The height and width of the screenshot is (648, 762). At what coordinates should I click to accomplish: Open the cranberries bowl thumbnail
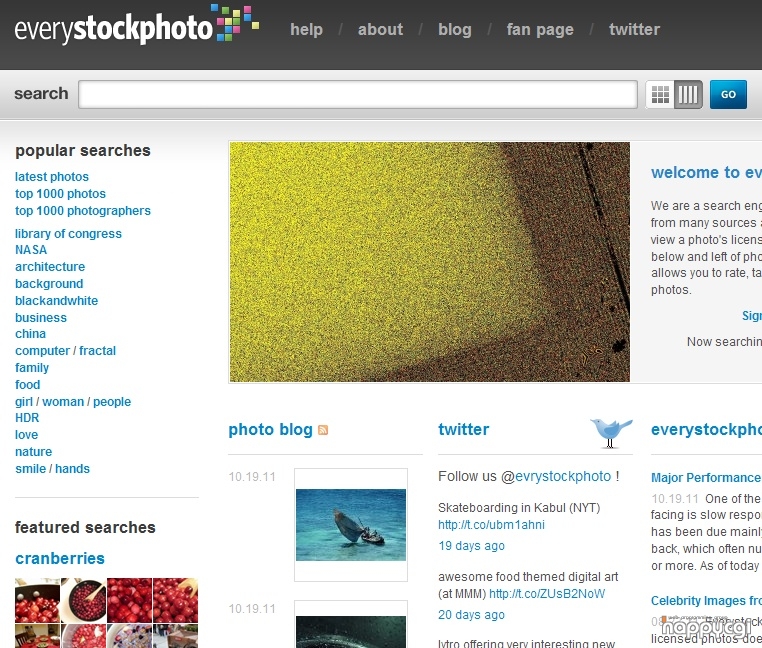(x=84, y=600)
